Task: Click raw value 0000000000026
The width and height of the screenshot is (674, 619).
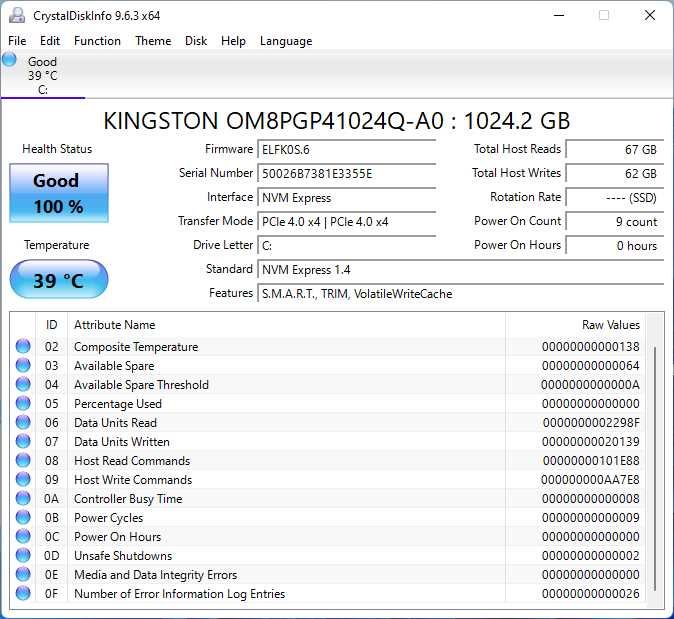Action: point(591,594)
